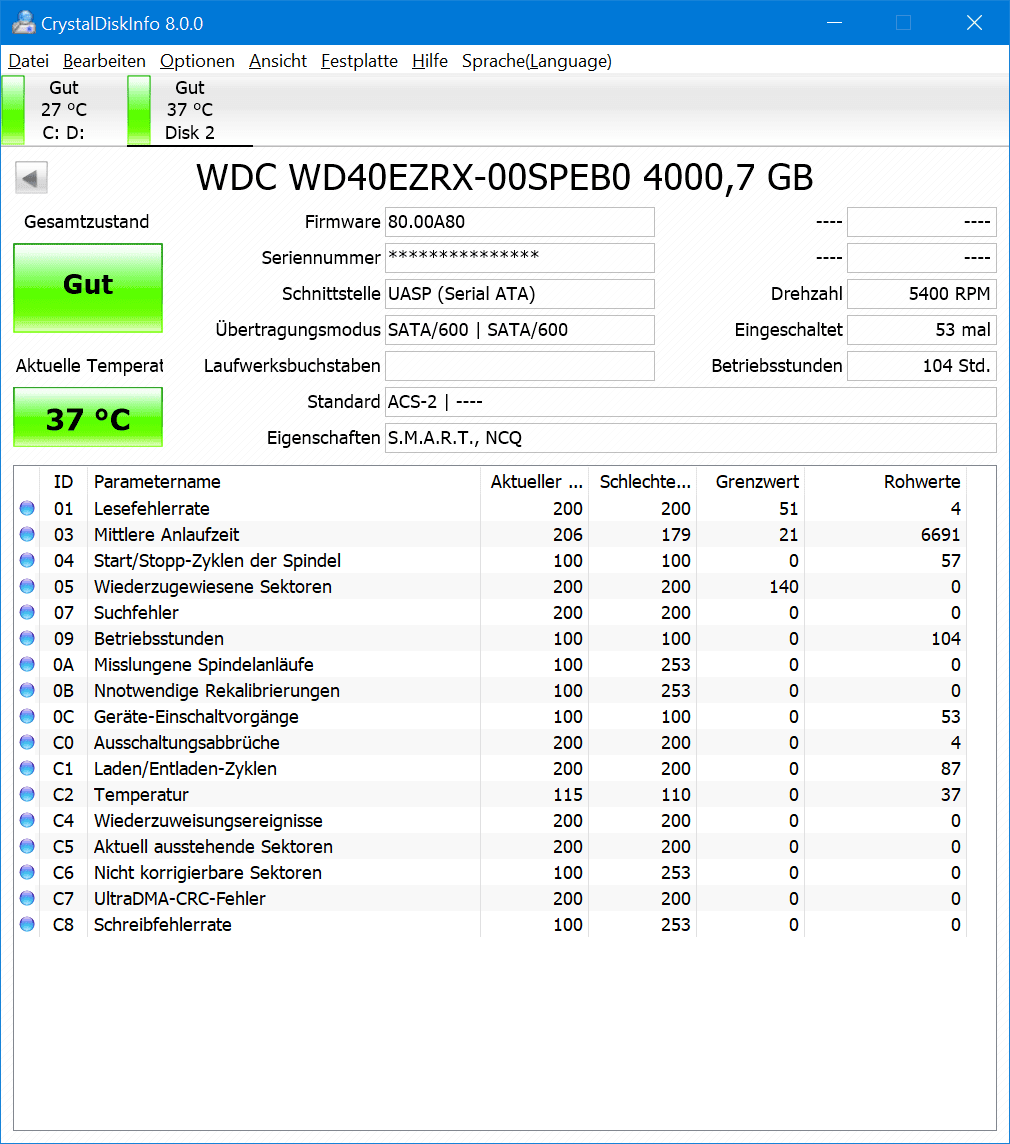This screenshot has width=1010, height=1144.
Task: Click status orb for Aktuell ausstehende Sektoren
Action: pos(27,846)
